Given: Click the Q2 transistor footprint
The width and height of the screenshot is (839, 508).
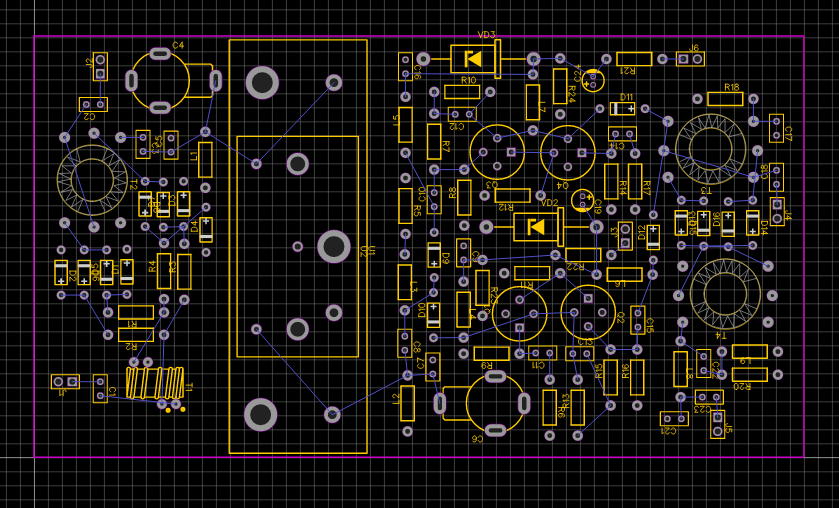Looking at the screenshot, I should coord(588,313).
